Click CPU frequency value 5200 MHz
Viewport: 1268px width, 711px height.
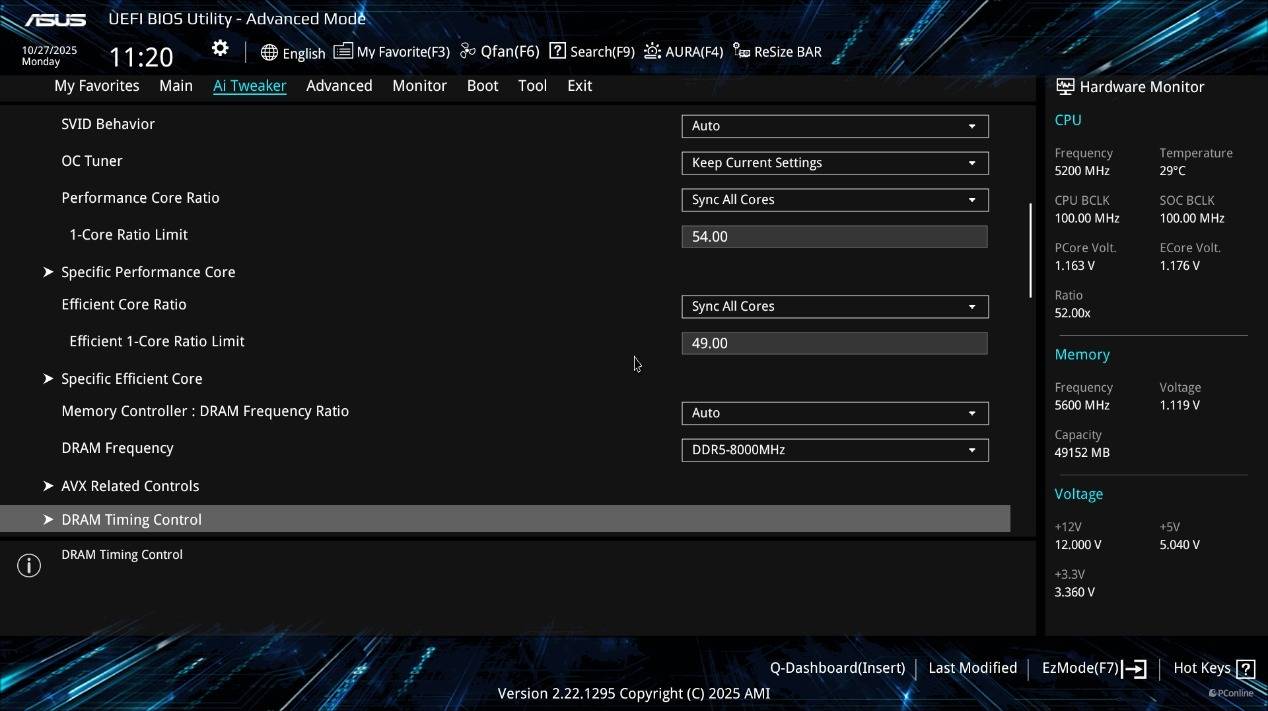1082,171
